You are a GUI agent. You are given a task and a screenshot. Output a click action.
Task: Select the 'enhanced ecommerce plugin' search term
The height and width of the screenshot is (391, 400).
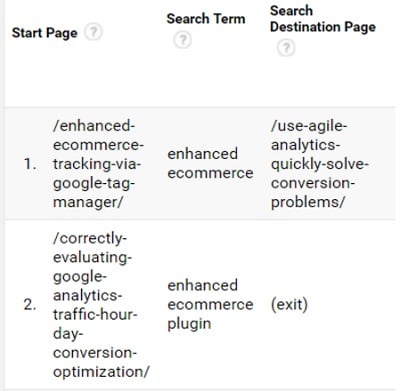(x=210, y=304)
